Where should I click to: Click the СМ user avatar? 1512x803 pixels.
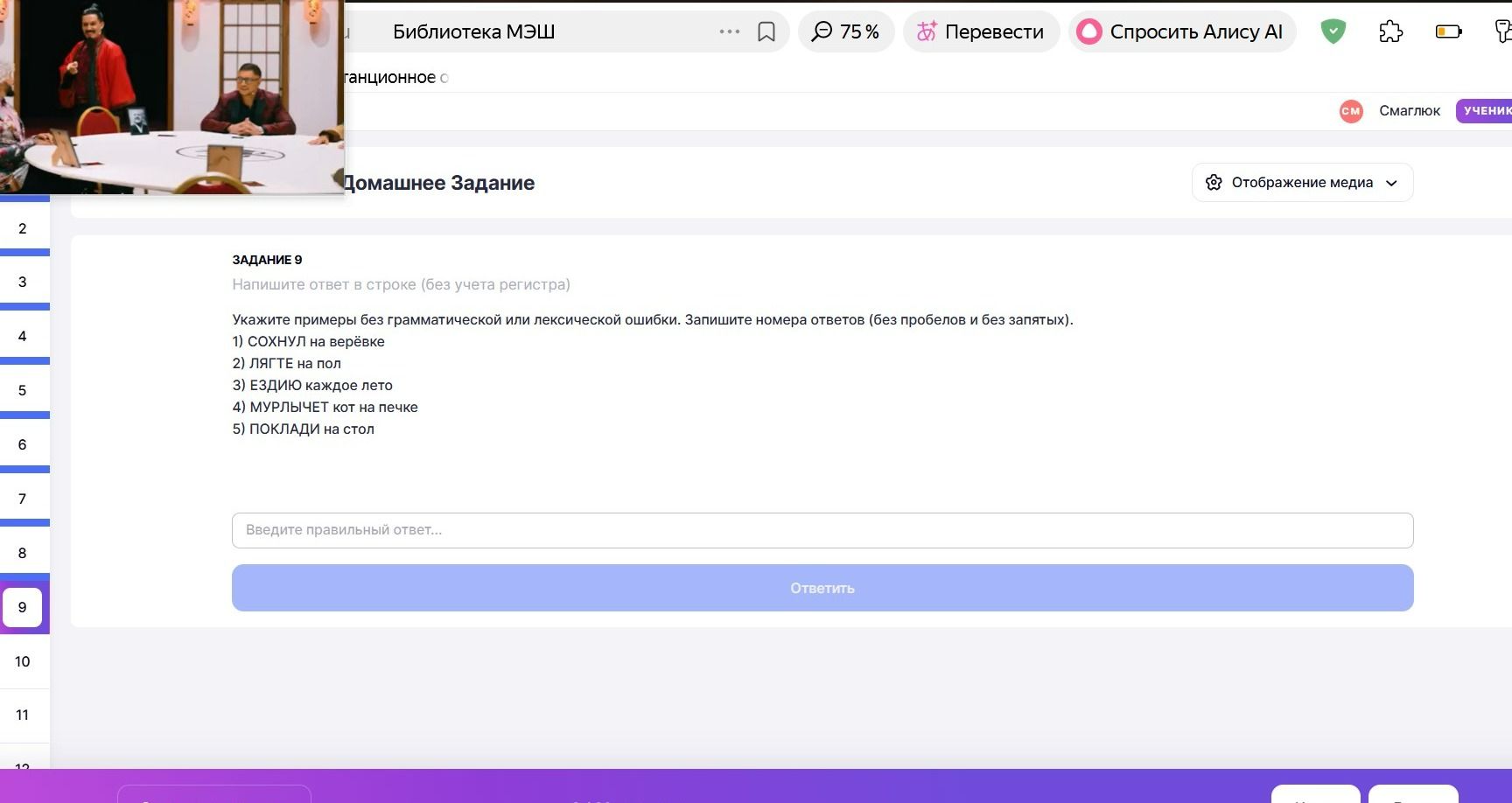coord(1351,111)
